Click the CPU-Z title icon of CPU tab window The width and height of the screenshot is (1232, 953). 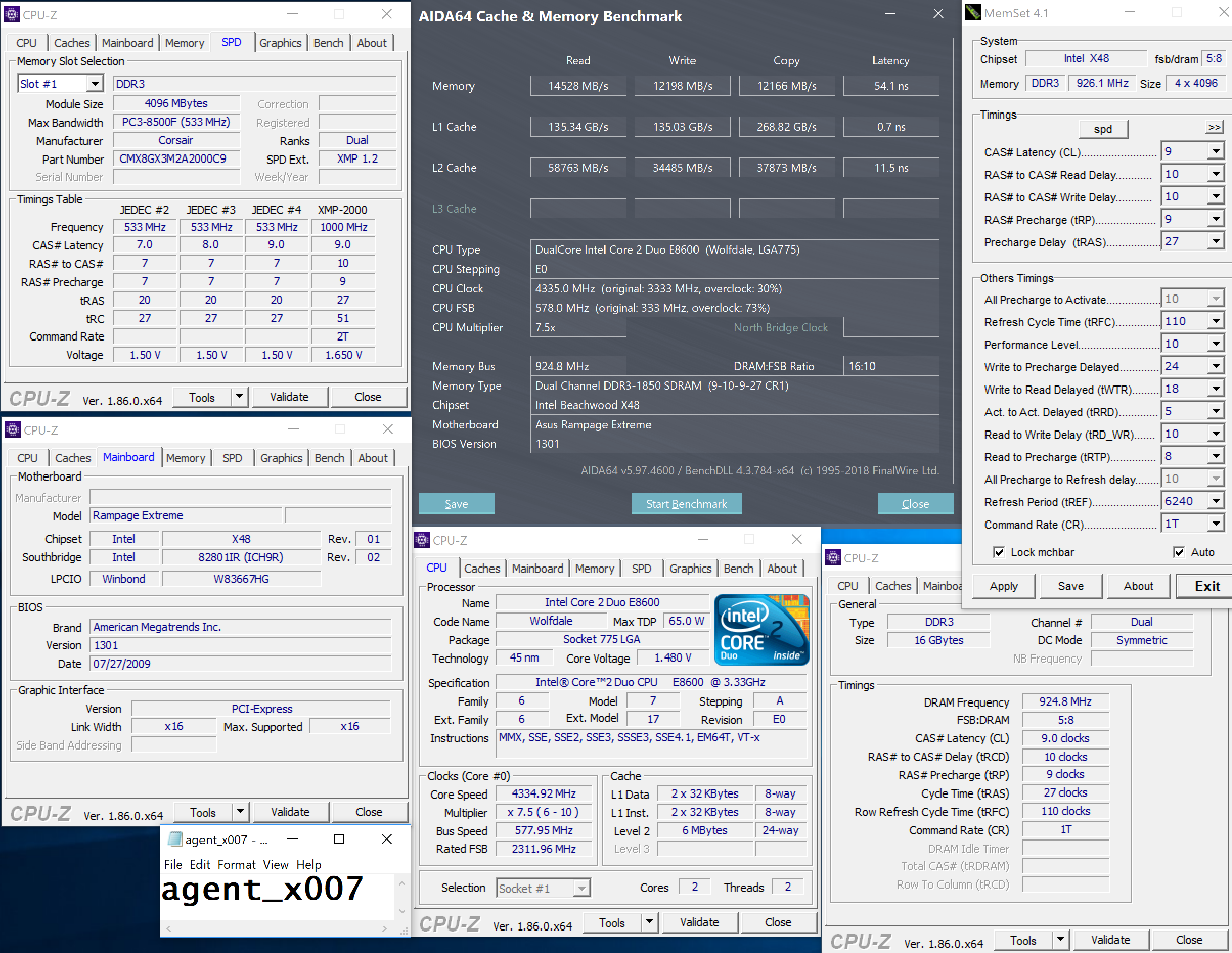point(422,540)
